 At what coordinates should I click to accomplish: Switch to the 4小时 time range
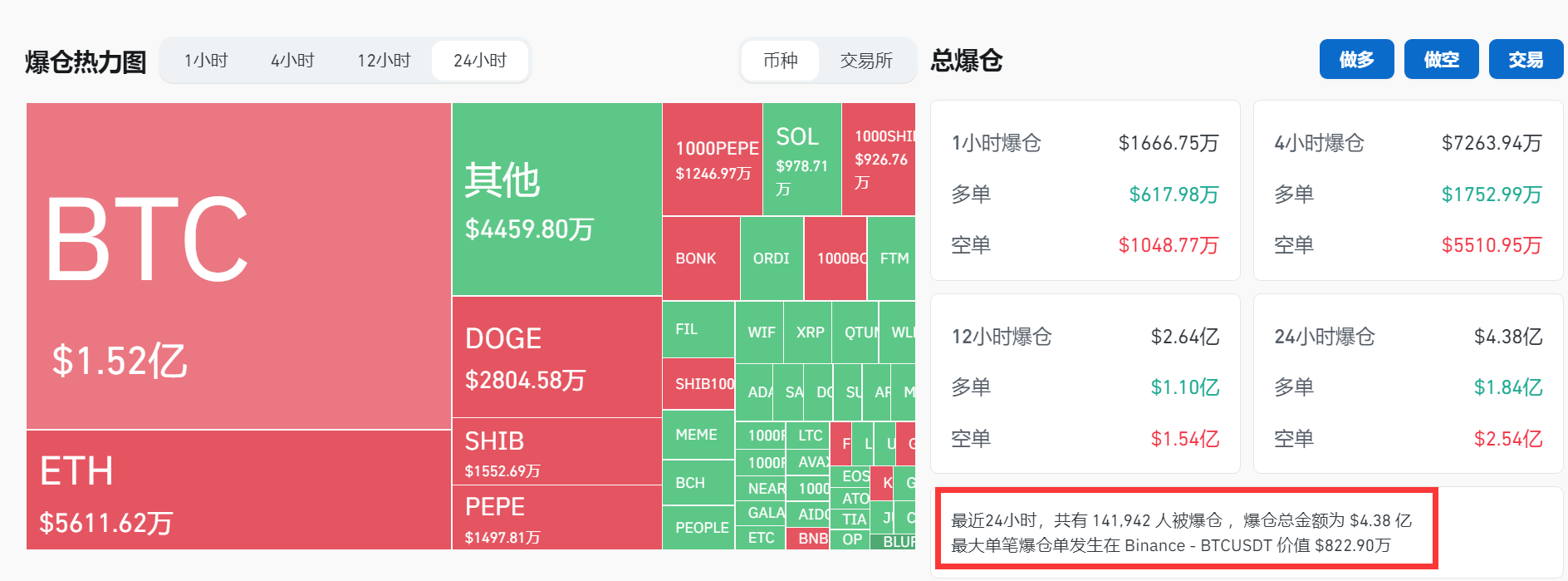tap(292, 61)
